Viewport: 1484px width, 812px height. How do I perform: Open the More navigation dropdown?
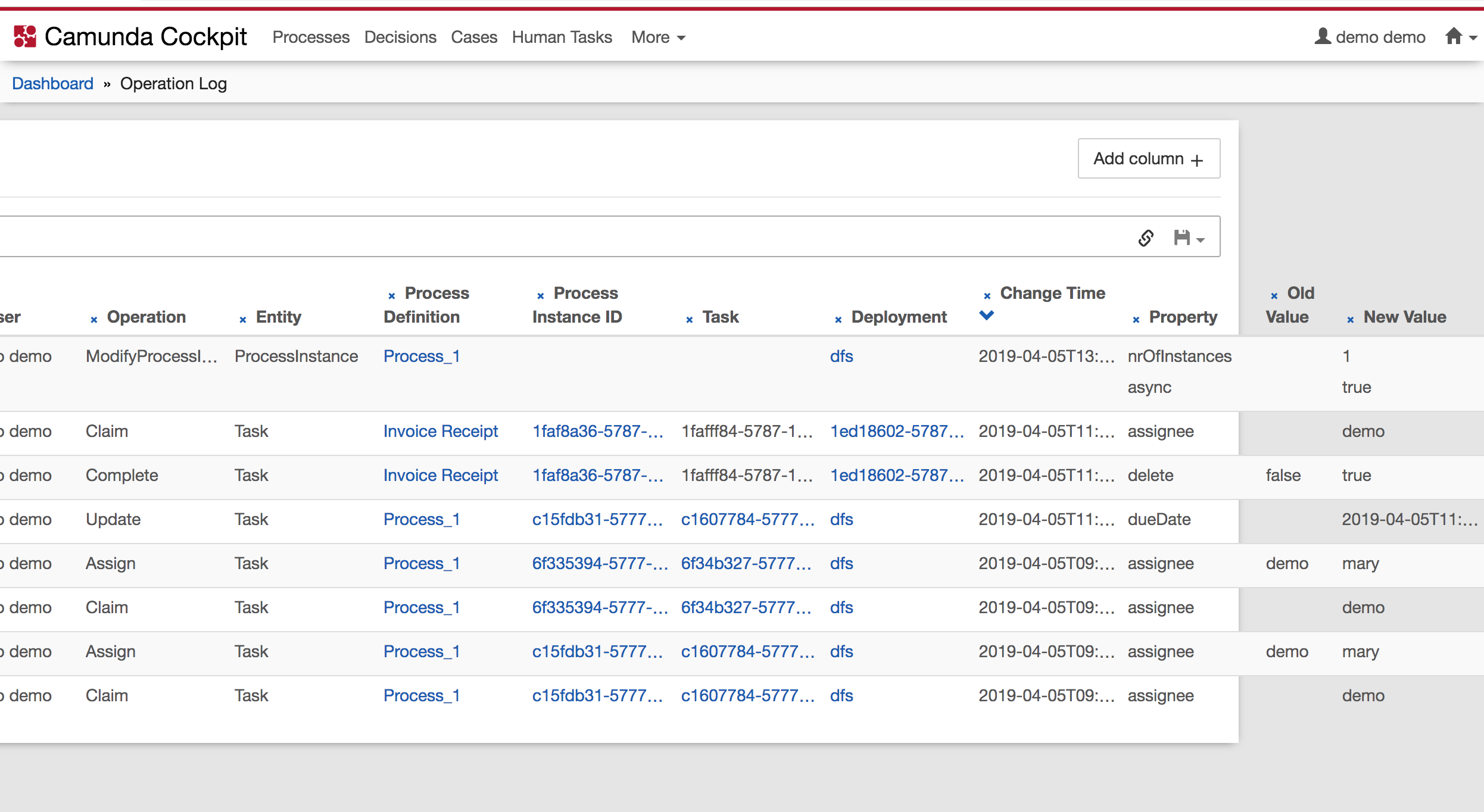pos(658,37)
